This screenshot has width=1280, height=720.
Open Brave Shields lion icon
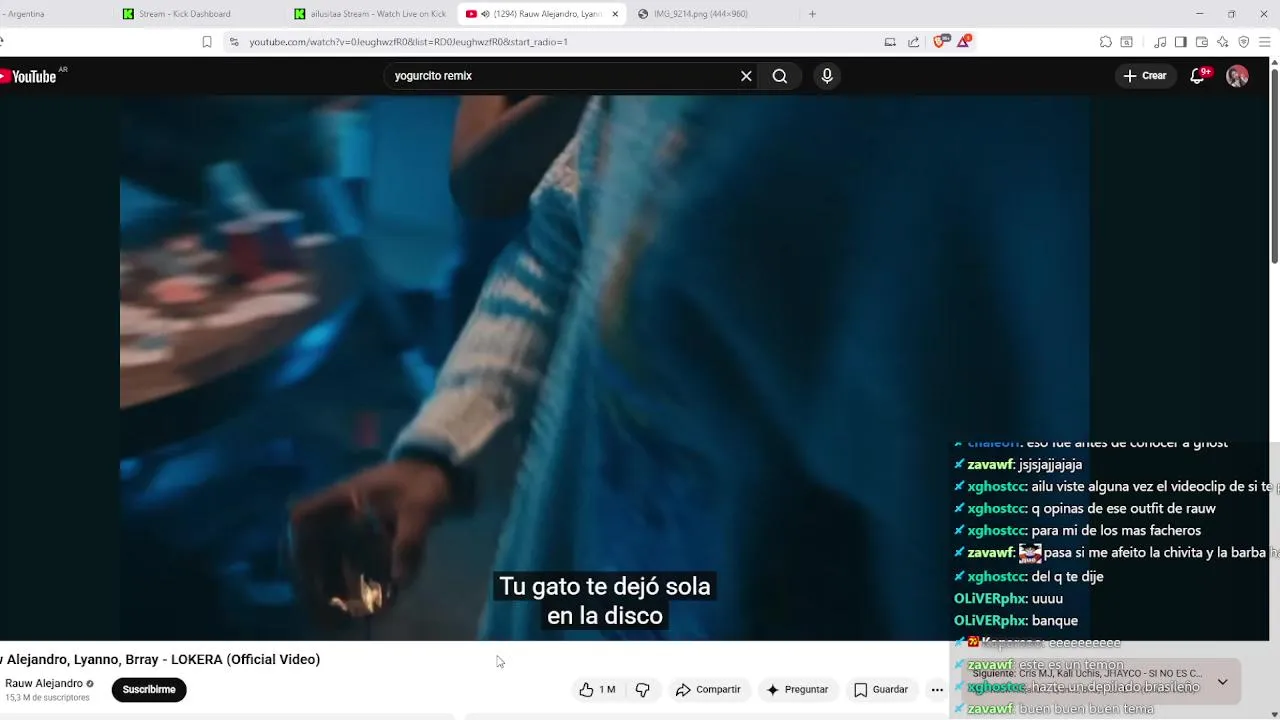coord(941,41)
